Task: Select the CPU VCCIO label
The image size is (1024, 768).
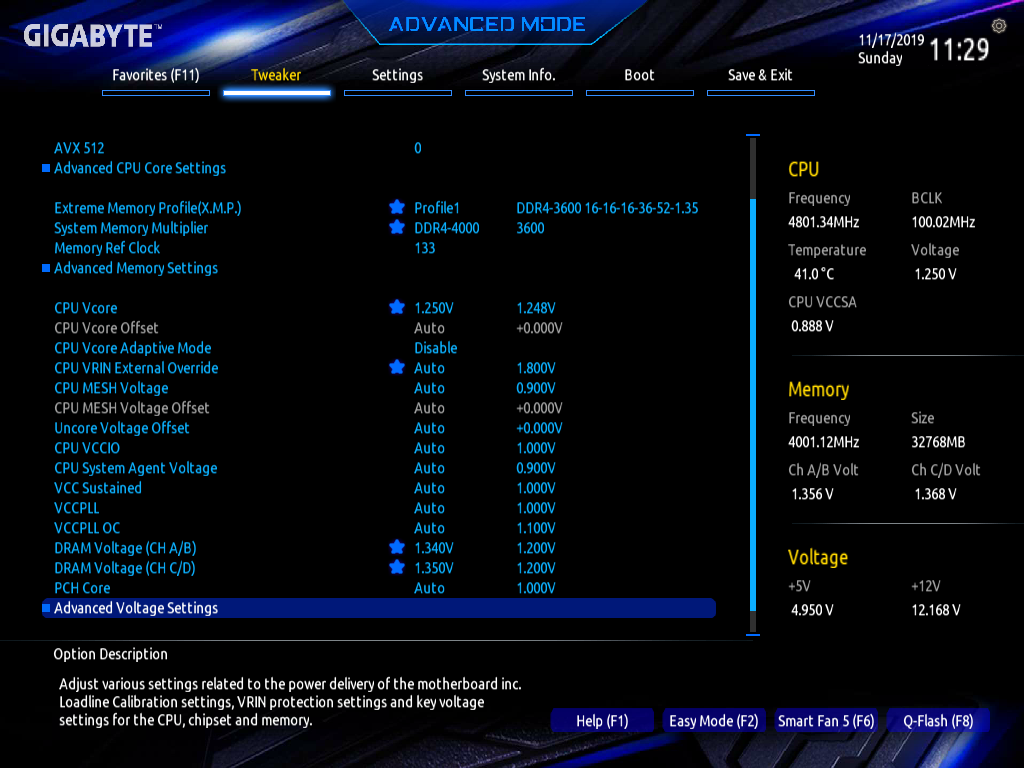Action: pyautogui.click(x=87, y=448)
